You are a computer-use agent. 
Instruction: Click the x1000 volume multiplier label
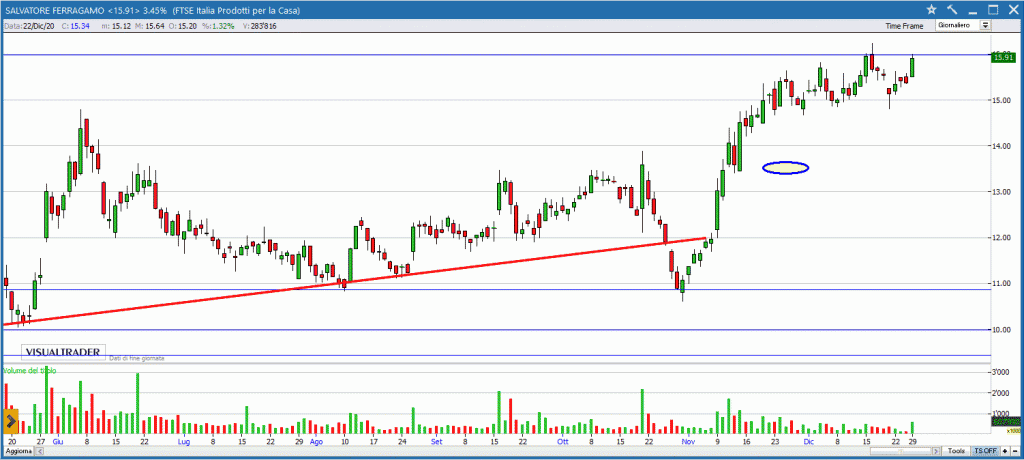pos(1013,431)
